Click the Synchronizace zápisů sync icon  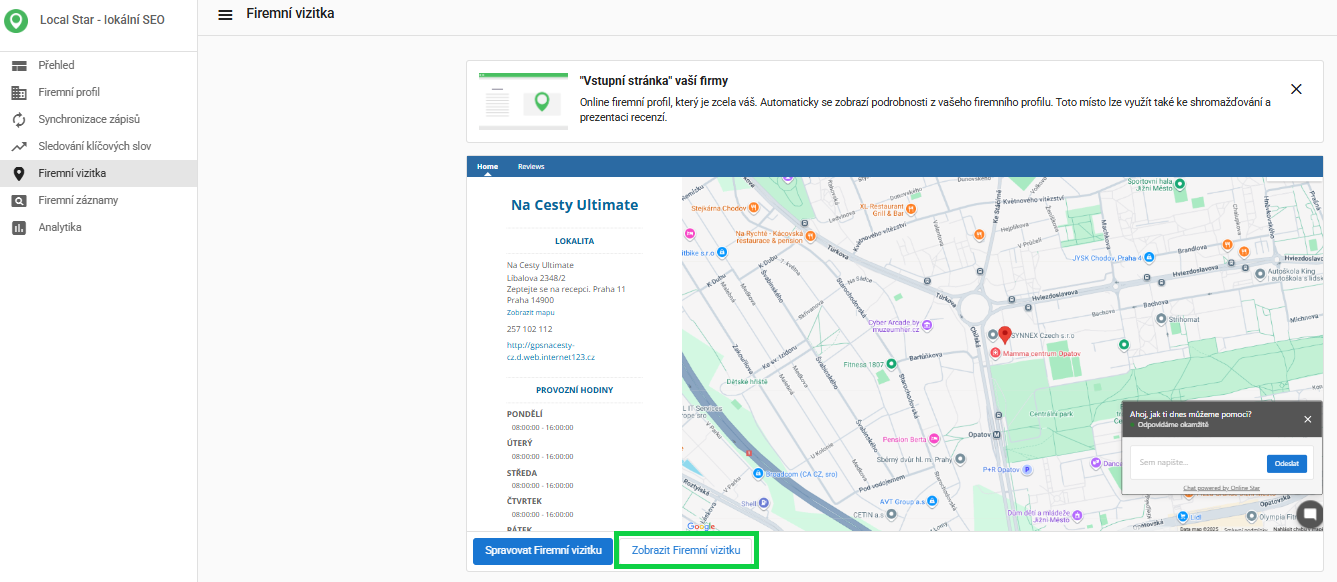click(x=19, y=120)
